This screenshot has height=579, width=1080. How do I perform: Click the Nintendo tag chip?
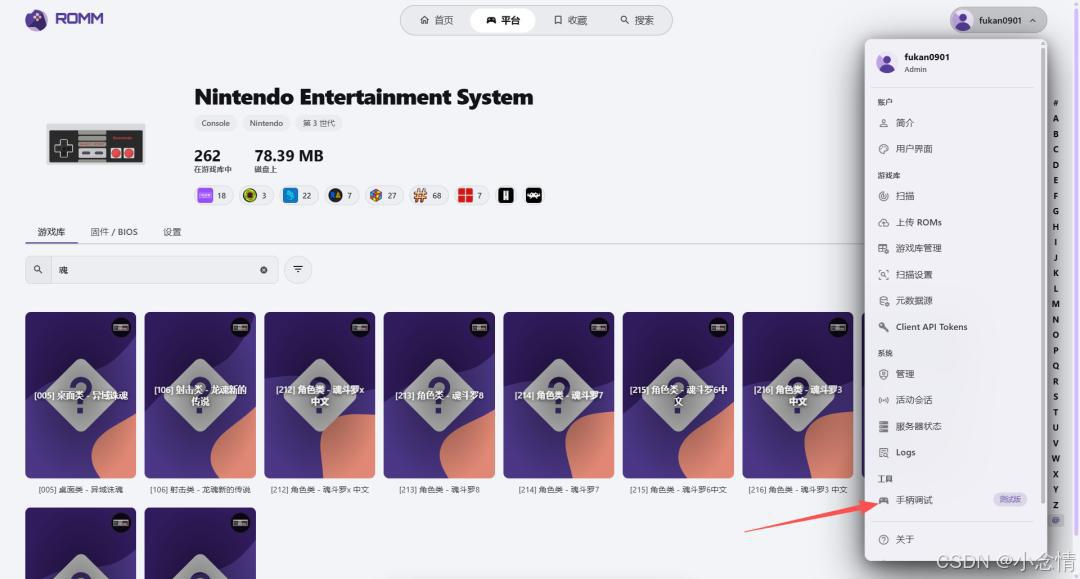(x=266, y=123)
